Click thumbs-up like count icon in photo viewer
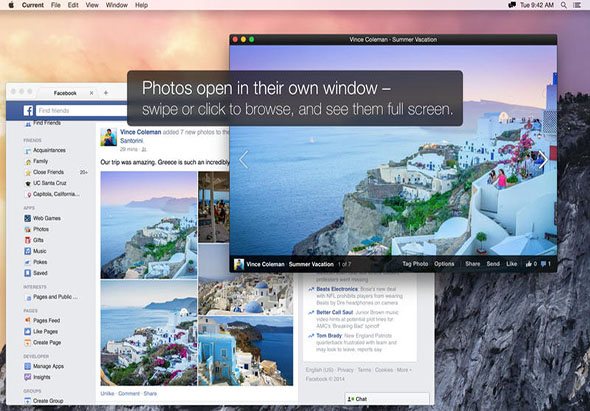The height and width of the screenshot is (411, 590). pos(529,264)
